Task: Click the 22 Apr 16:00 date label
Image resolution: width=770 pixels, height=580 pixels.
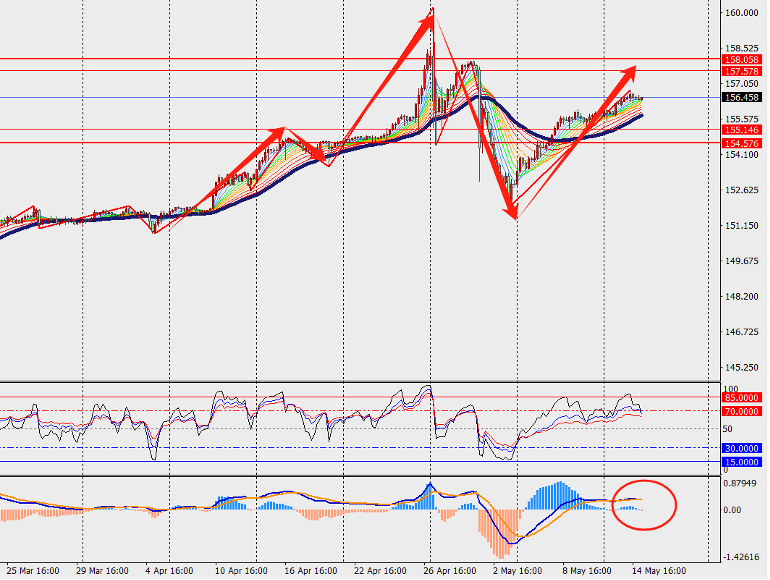Action: pos(380,571)
